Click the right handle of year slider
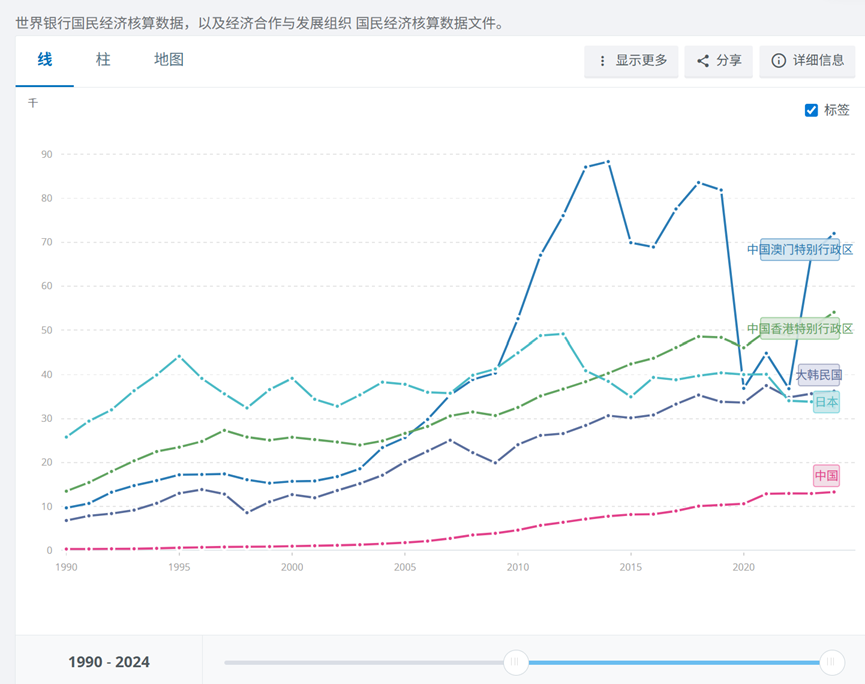The height and width of the screenshot is (684, 865). (831, 662)
